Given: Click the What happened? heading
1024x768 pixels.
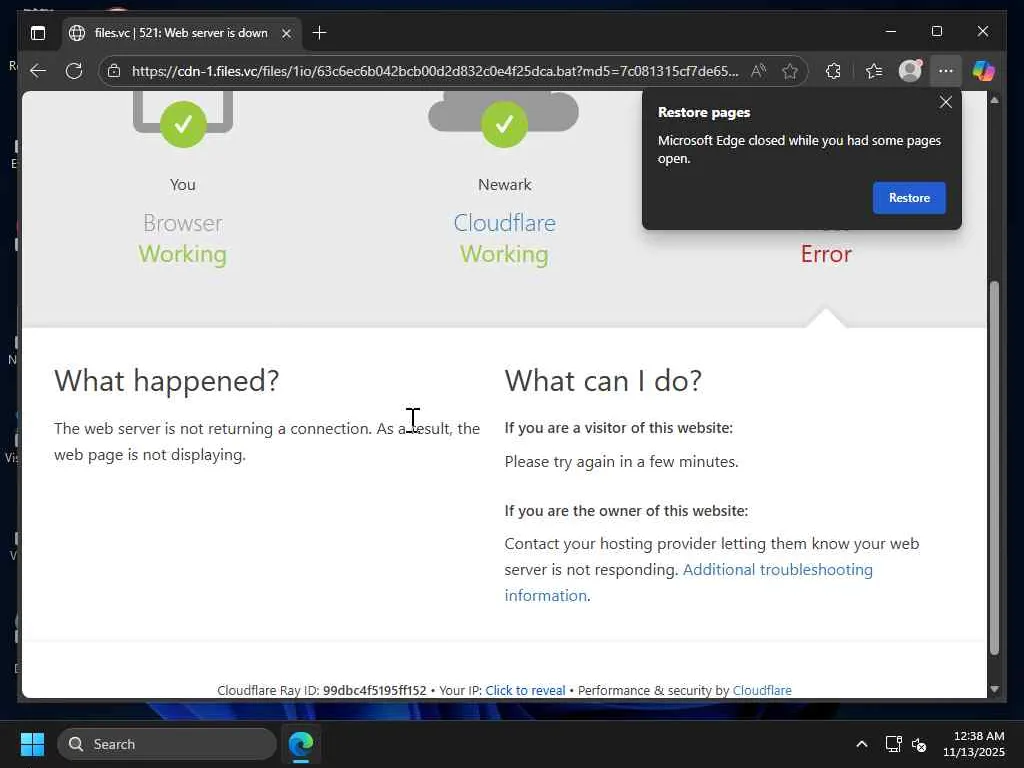Looking at the screenshot, I should point(167,381).
